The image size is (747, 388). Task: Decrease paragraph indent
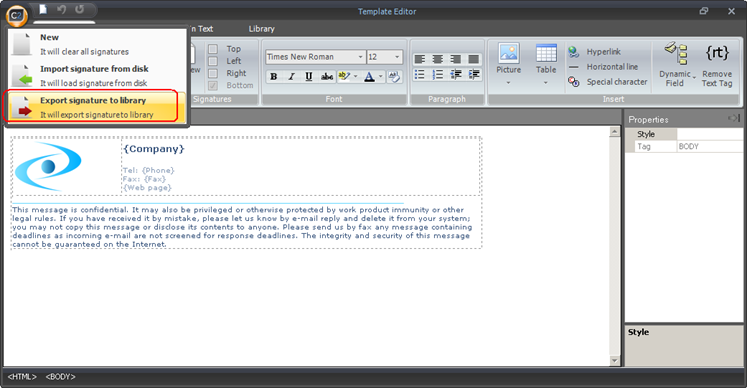pyautogui.click(x=455, y=74)
